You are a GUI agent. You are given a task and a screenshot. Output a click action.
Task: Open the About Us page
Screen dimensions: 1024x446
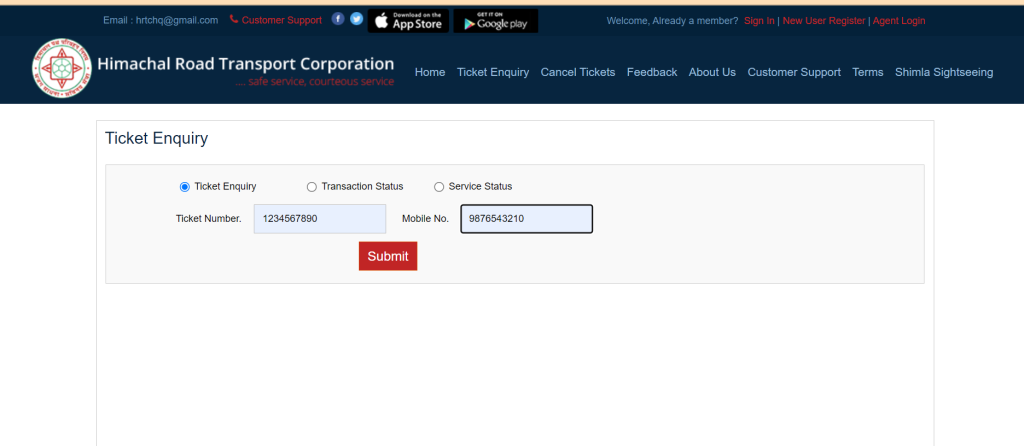point(712,72)
